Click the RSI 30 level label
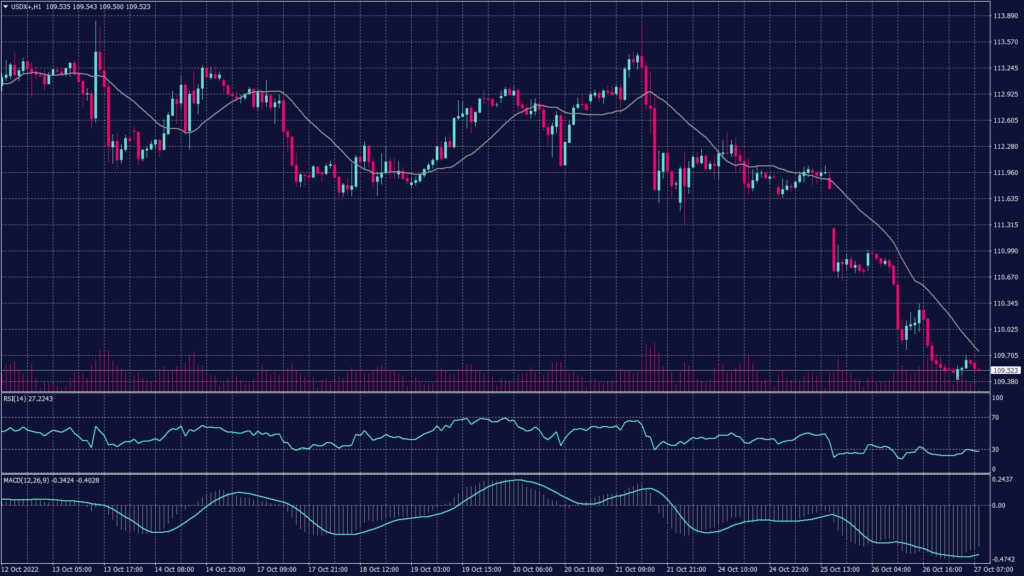Viewport: 1024px width, 576px height. (994, 449)
